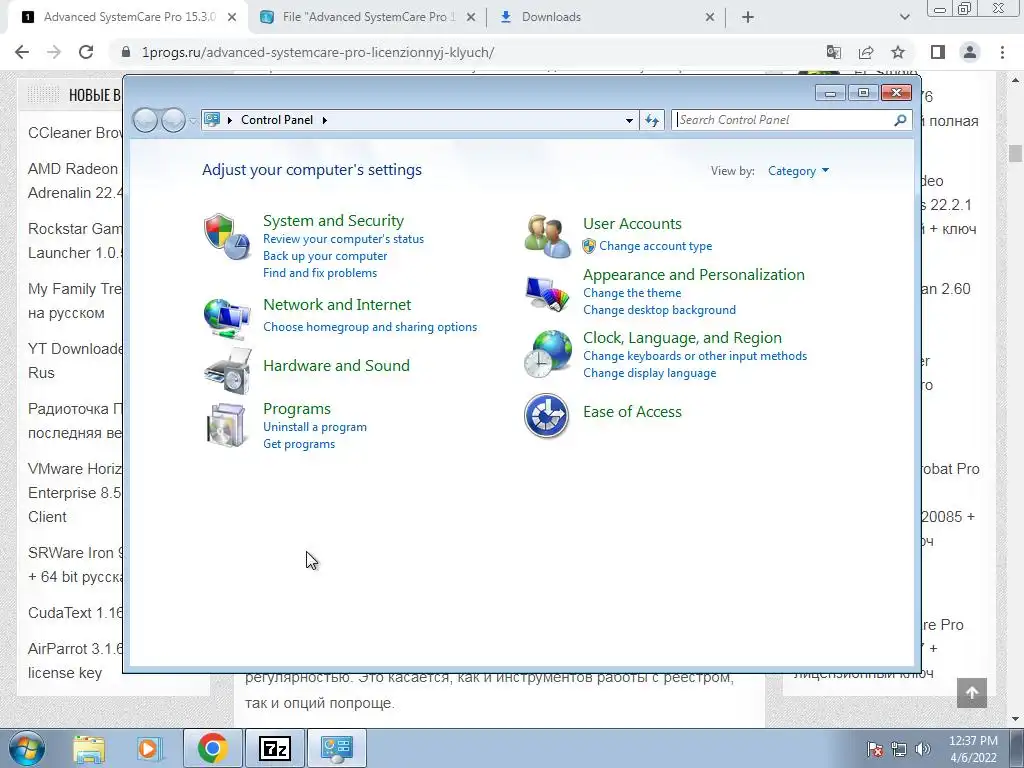Click Change account type link

coord(656,246)
